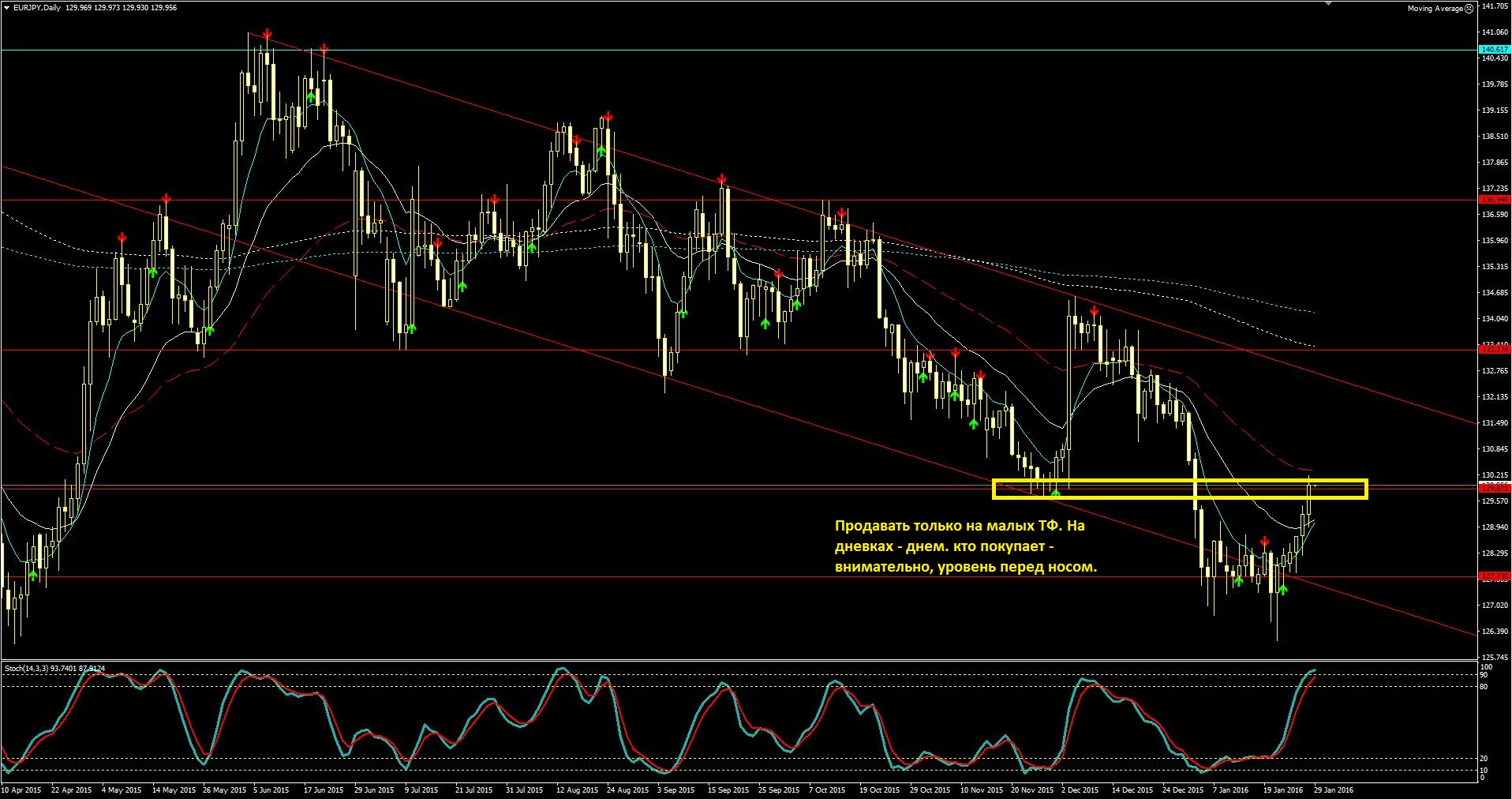The image size is (1512, 799).
Task: Click the green buy arrow under the 3 Sep 2015 low
Action: tap(682, 313)
